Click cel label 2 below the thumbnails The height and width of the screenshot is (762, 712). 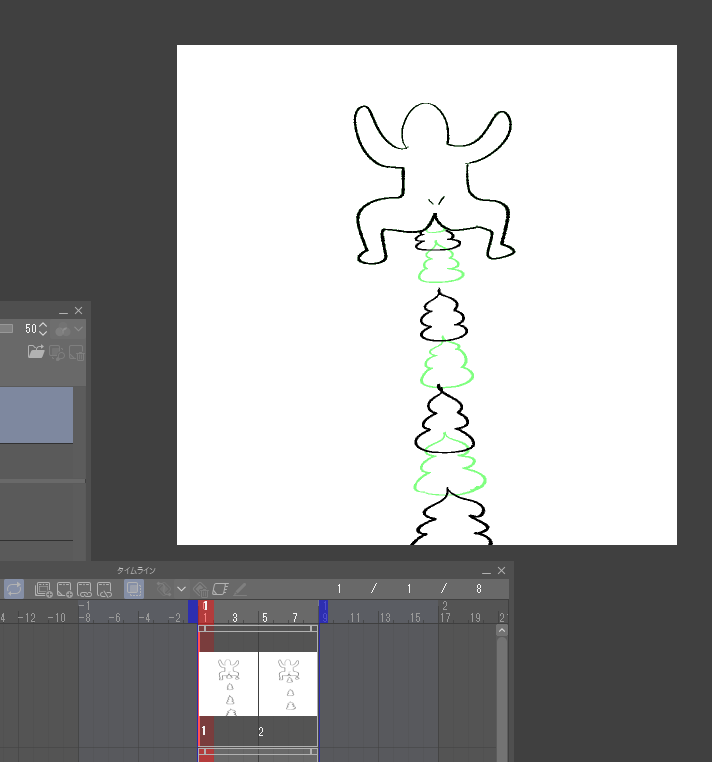tap(261, 731)
